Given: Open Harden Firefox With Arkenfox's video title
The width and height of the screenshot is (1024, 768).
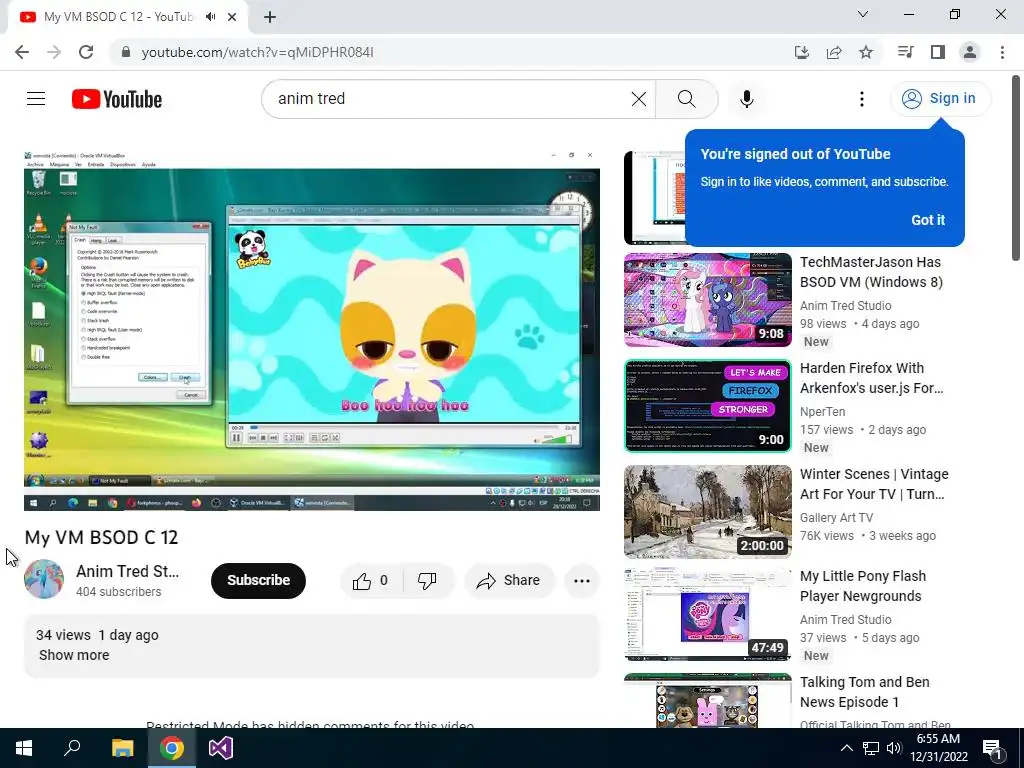Looking at the screenshot, I should pos(872,378).
